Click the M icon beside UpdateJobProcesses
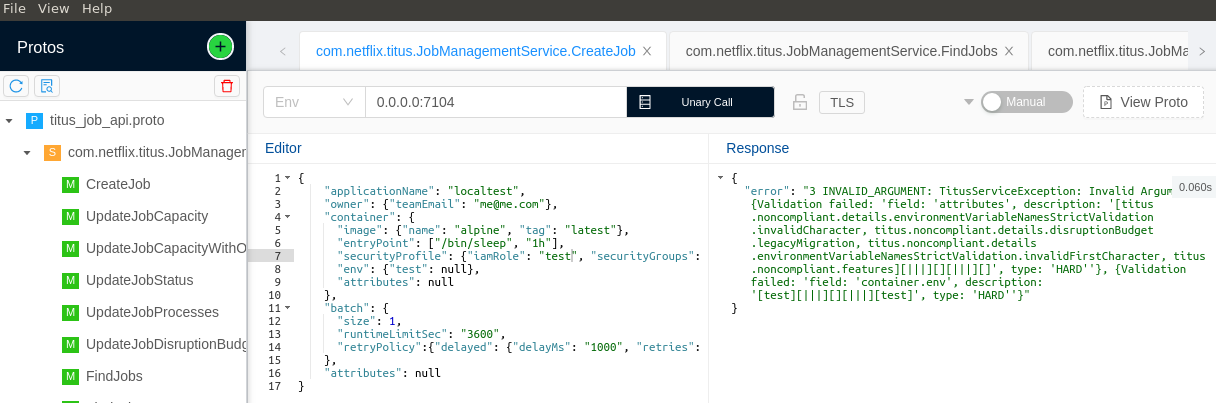 tap(70, 313)
